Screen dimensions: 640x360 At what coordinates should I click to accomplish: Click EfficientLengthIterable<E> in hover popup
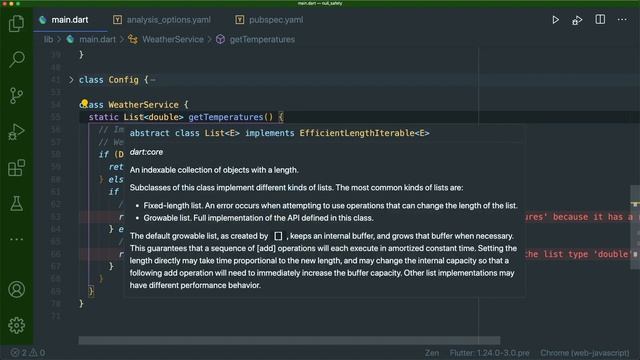click(364, 133)
